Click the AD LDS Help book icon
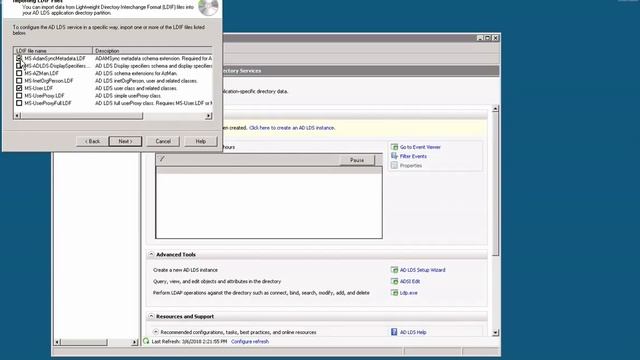Image resolution: width=640 pixels, height=360 pixels. pyautogui.click(x=394, y=332)
